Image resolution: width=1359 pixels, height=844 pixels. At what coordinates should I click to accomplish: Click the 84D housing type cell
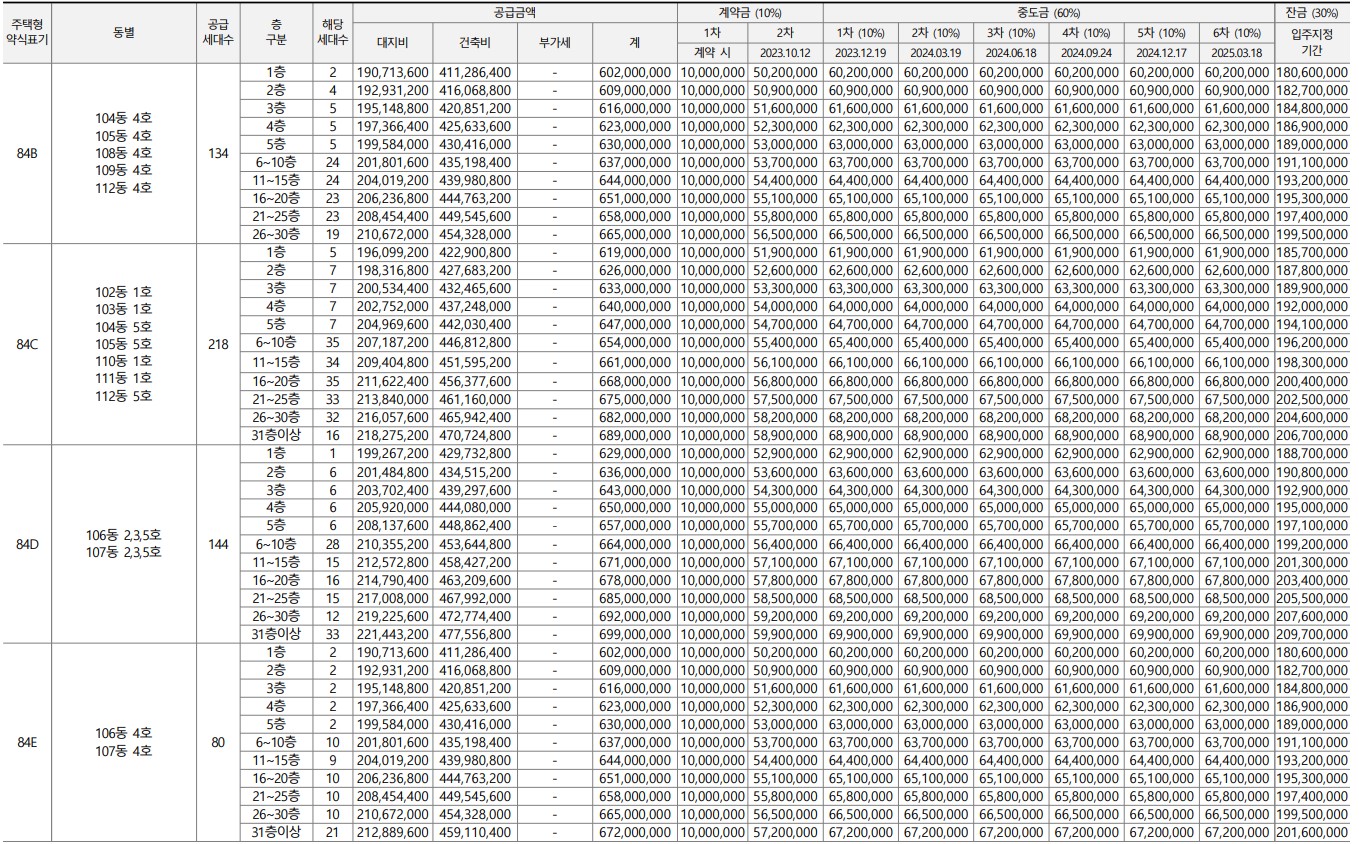point(26,544)
